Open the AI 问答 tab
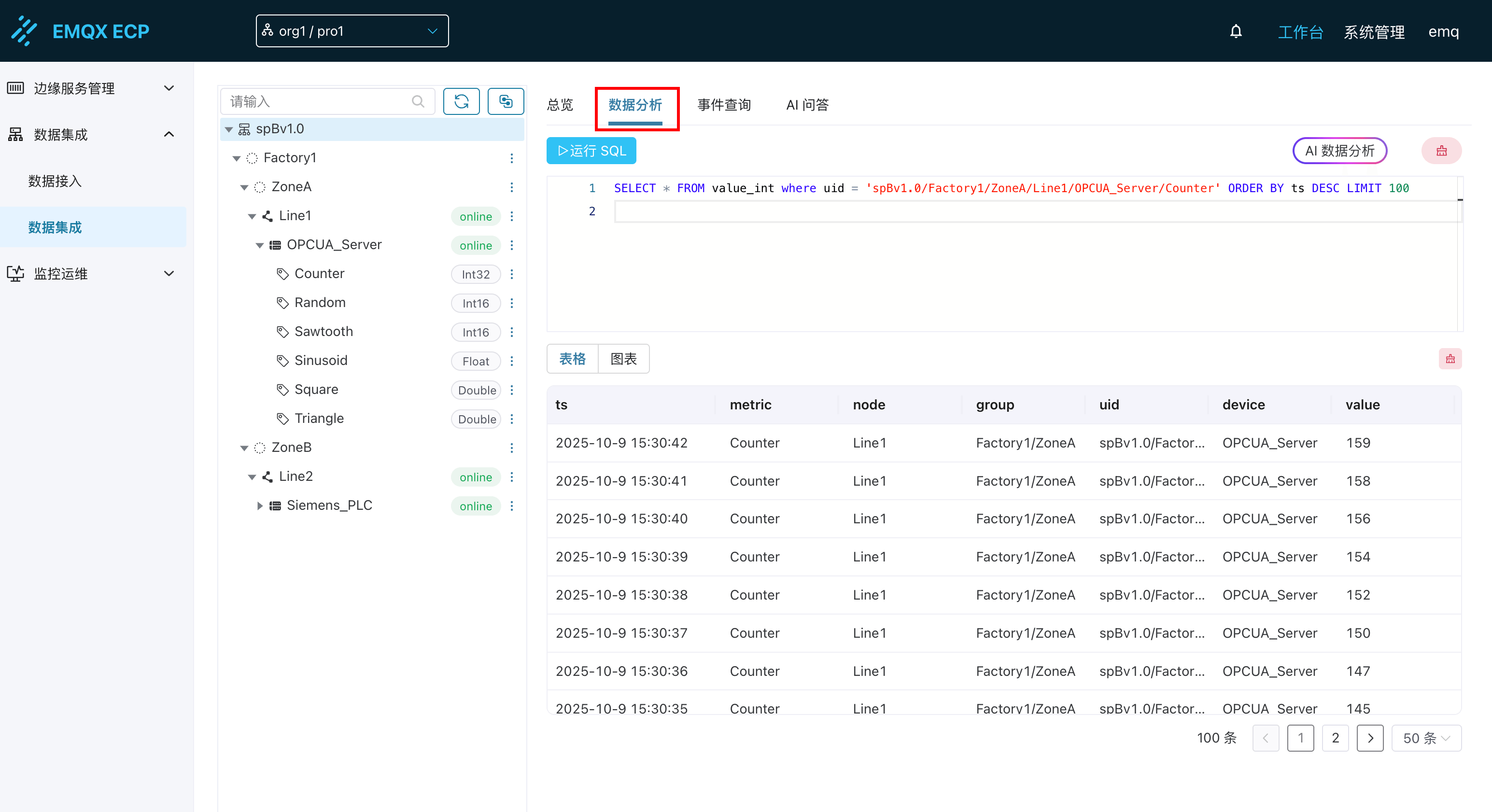This screenshot has height=812, width=1492. pos(807,105)
